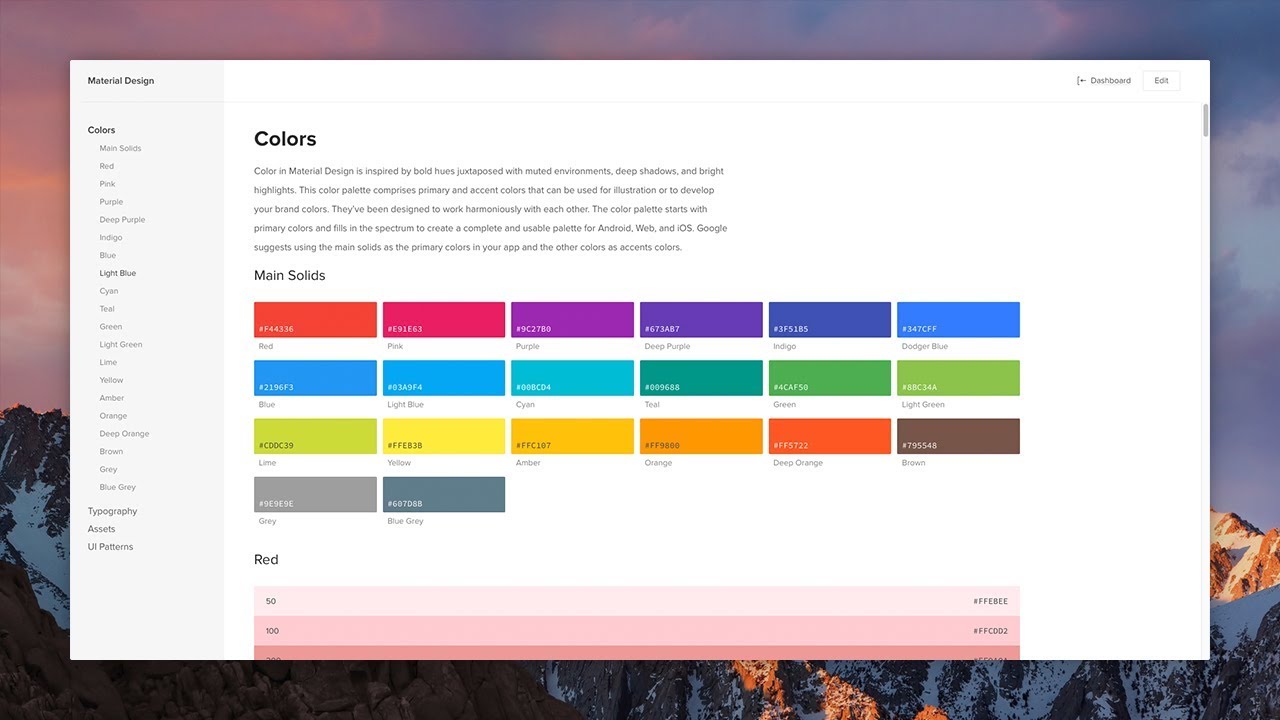
Task: Select the Grey #9E9E9E swatch
Action: [x=315, y=495]
